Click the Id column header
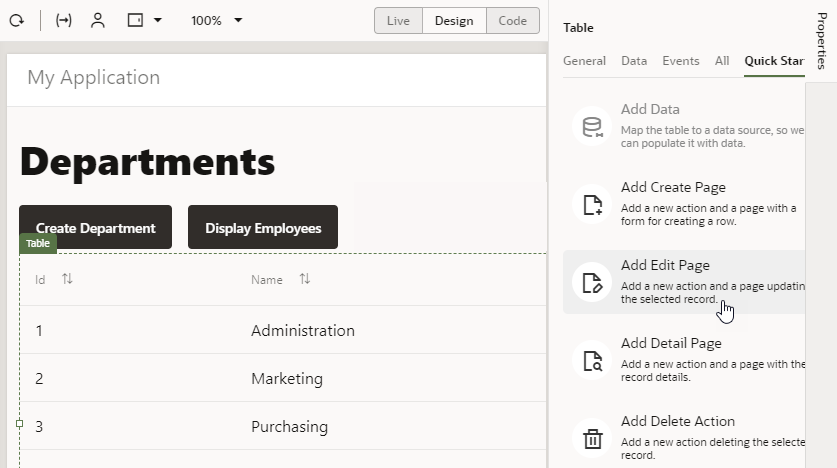Viewport: 837px width, 468px height. coord(40,280)
